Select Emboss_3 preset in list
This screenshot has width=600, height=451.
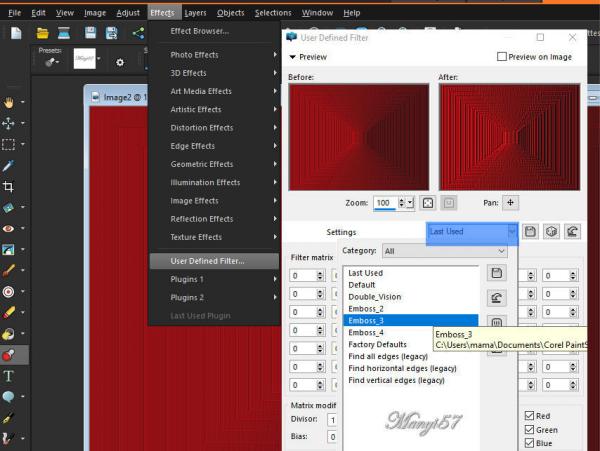(x=366, y=321)
